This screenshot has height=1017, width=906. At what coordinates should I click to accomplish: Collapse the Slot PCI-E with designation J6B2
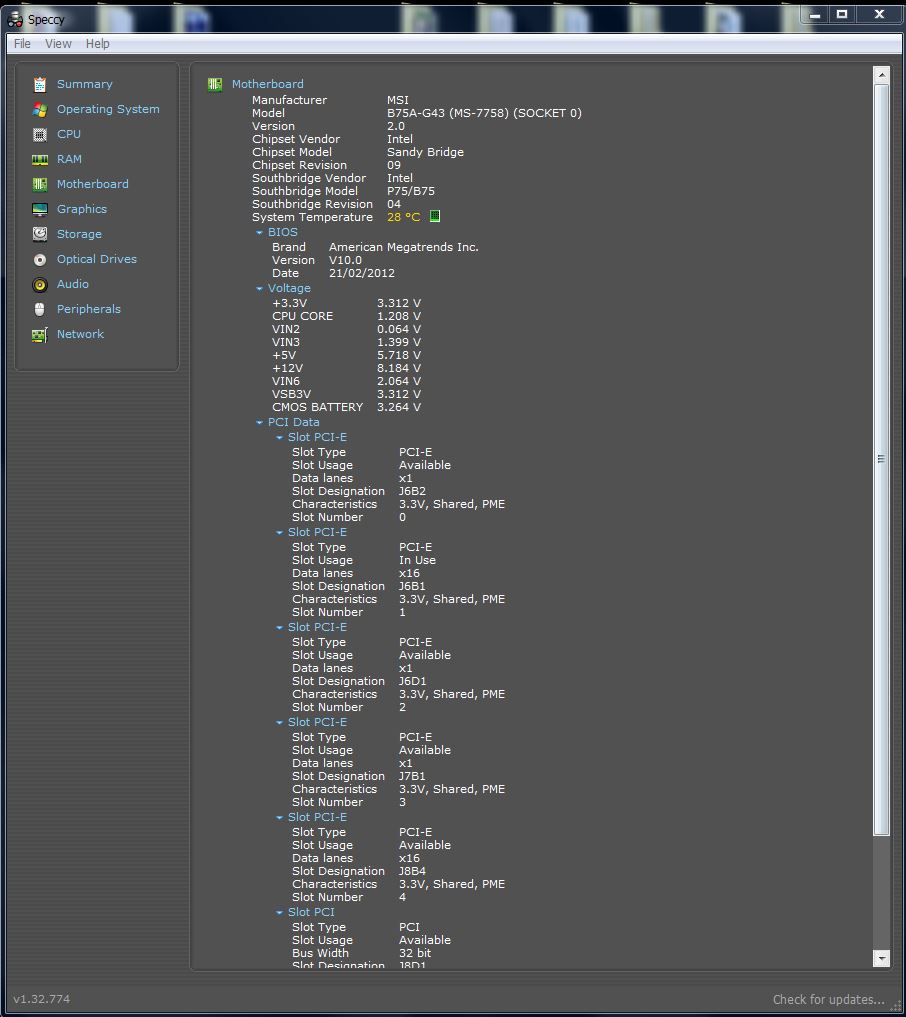[x=279, y=438]
